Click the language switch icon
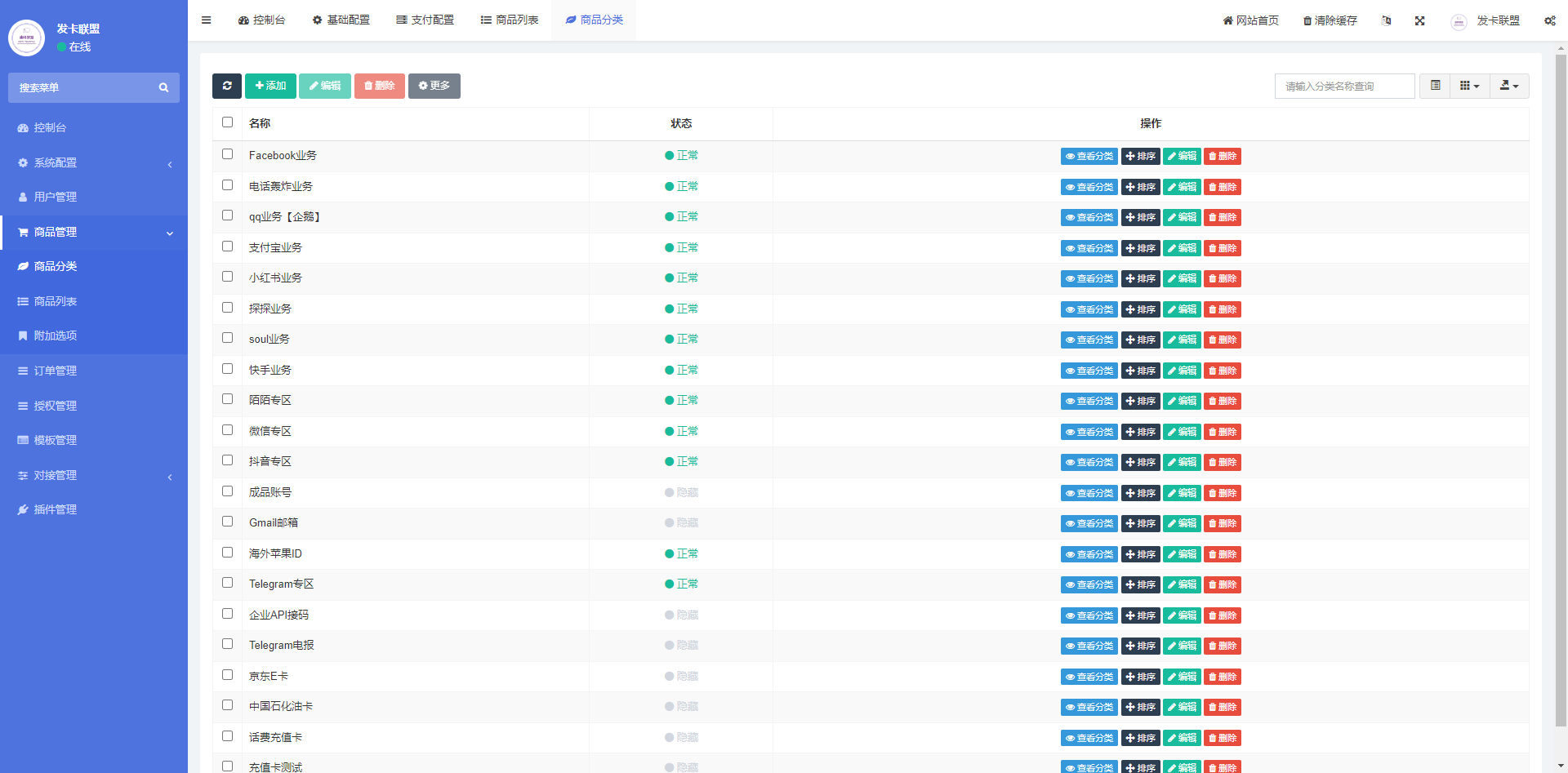The width and height of the screenshot is (1568, 773). (1386, 20)
